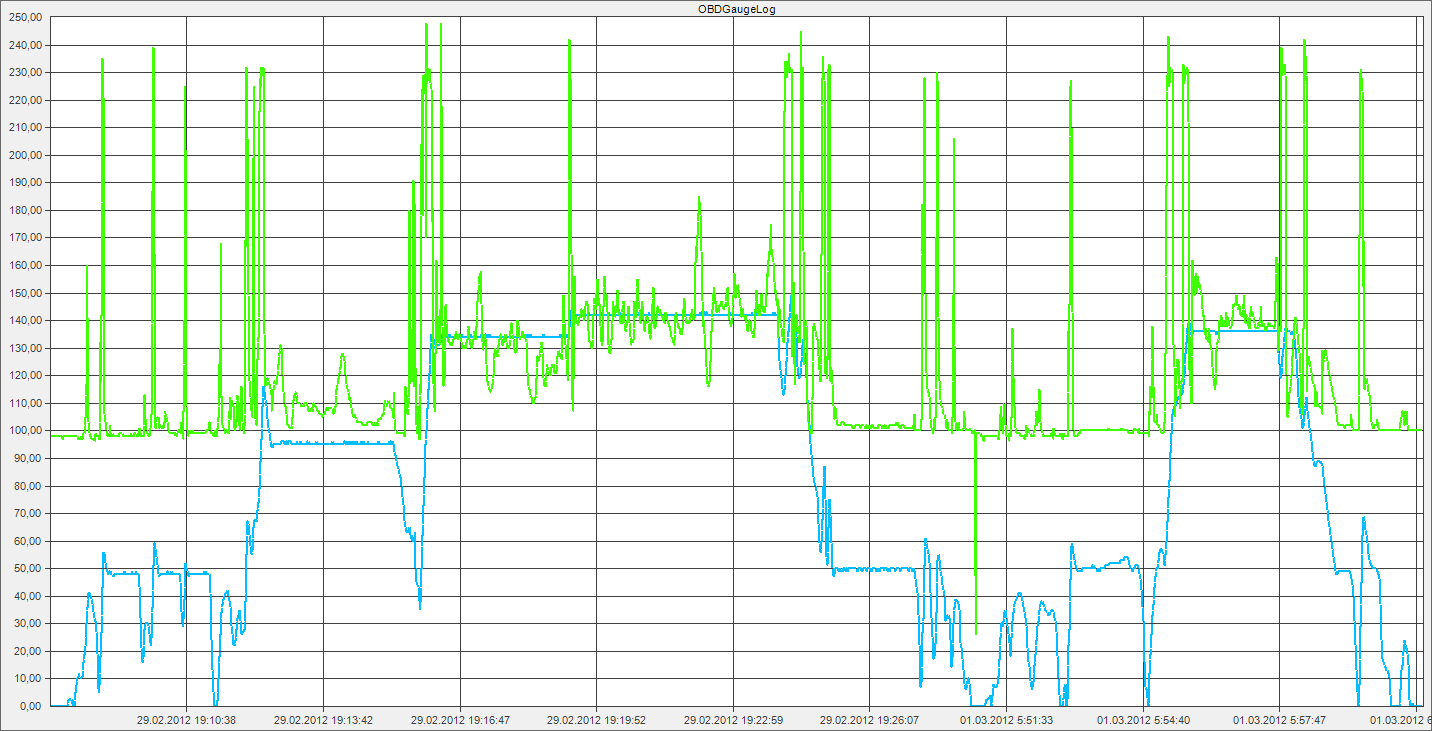Select the 29.02.2012 19:22:59 axis label
1432x731 pixels.
tap(733, 719)
